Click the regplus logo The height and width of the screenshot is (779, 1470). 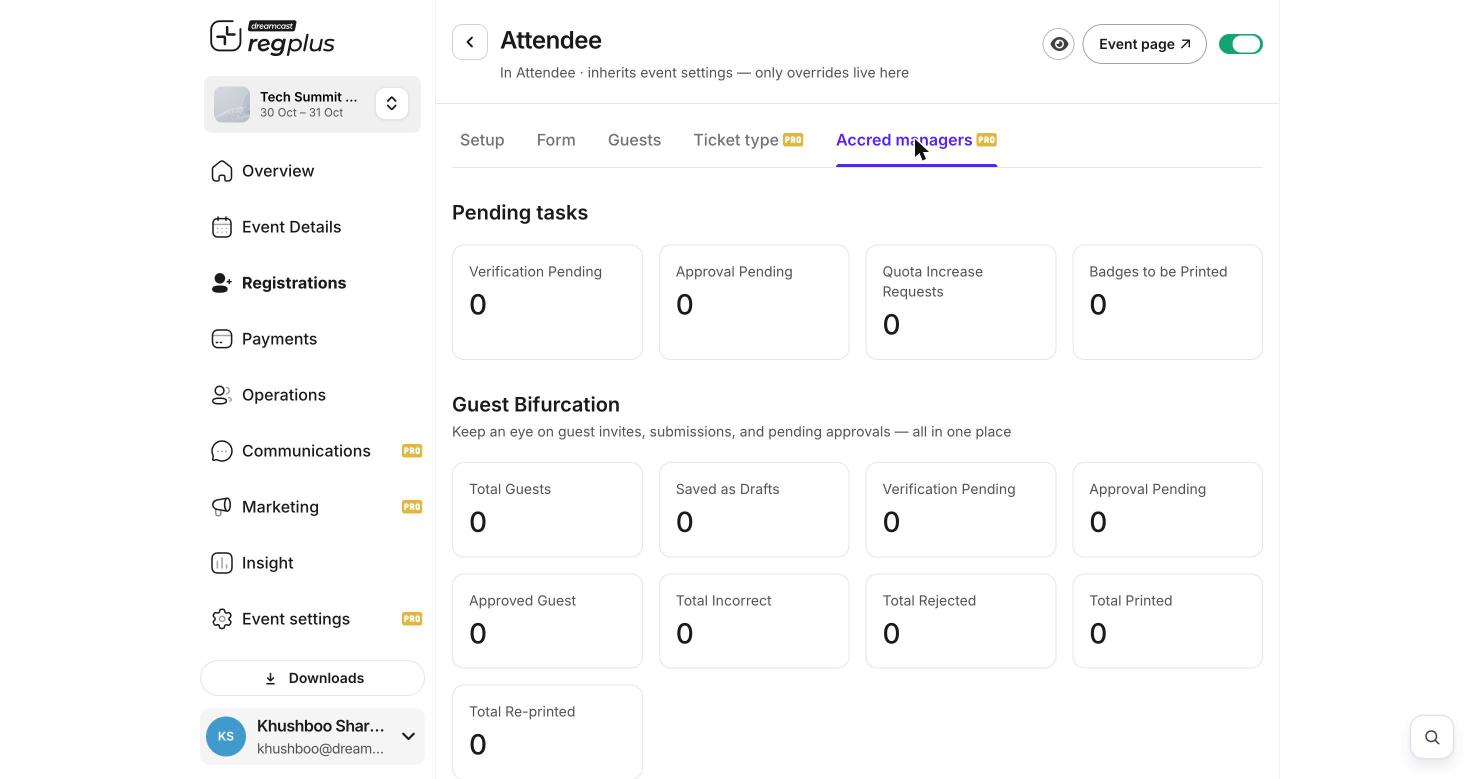coord(272,38)
